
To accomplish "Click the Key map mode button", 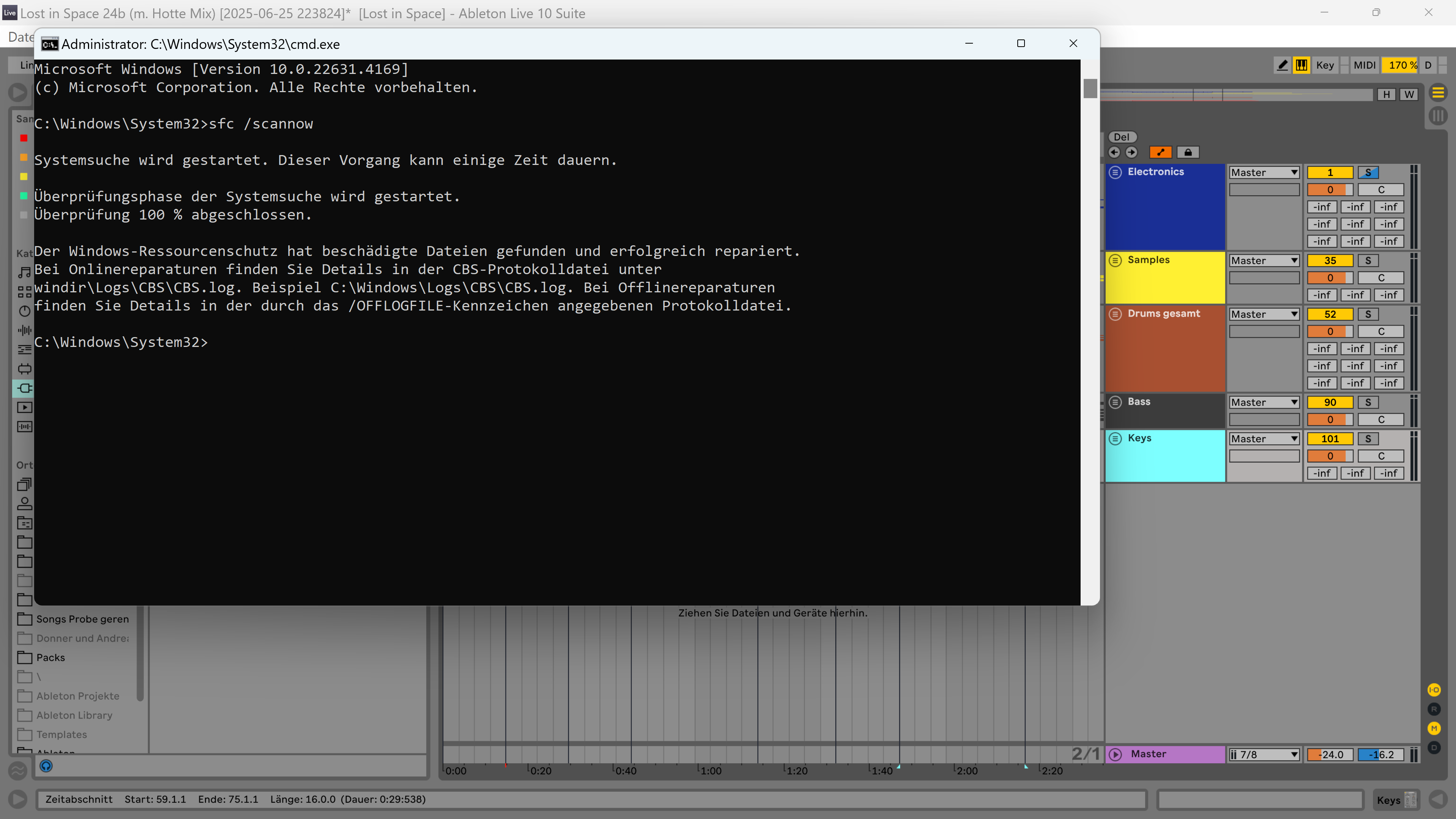I will tap(1325, 65).
